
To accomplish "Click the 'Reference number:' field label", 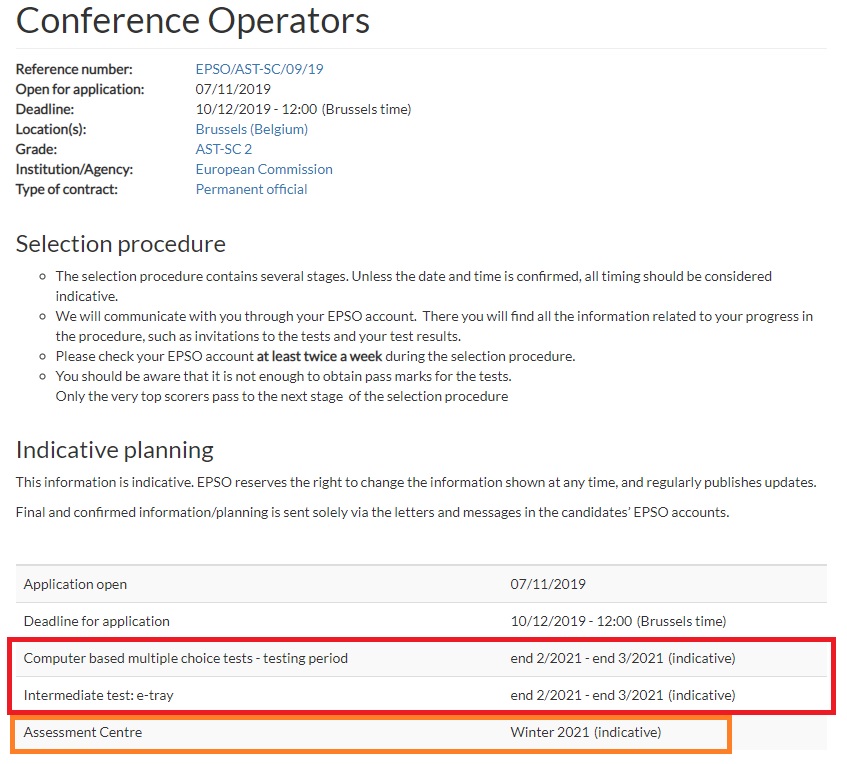I will 74,69.
